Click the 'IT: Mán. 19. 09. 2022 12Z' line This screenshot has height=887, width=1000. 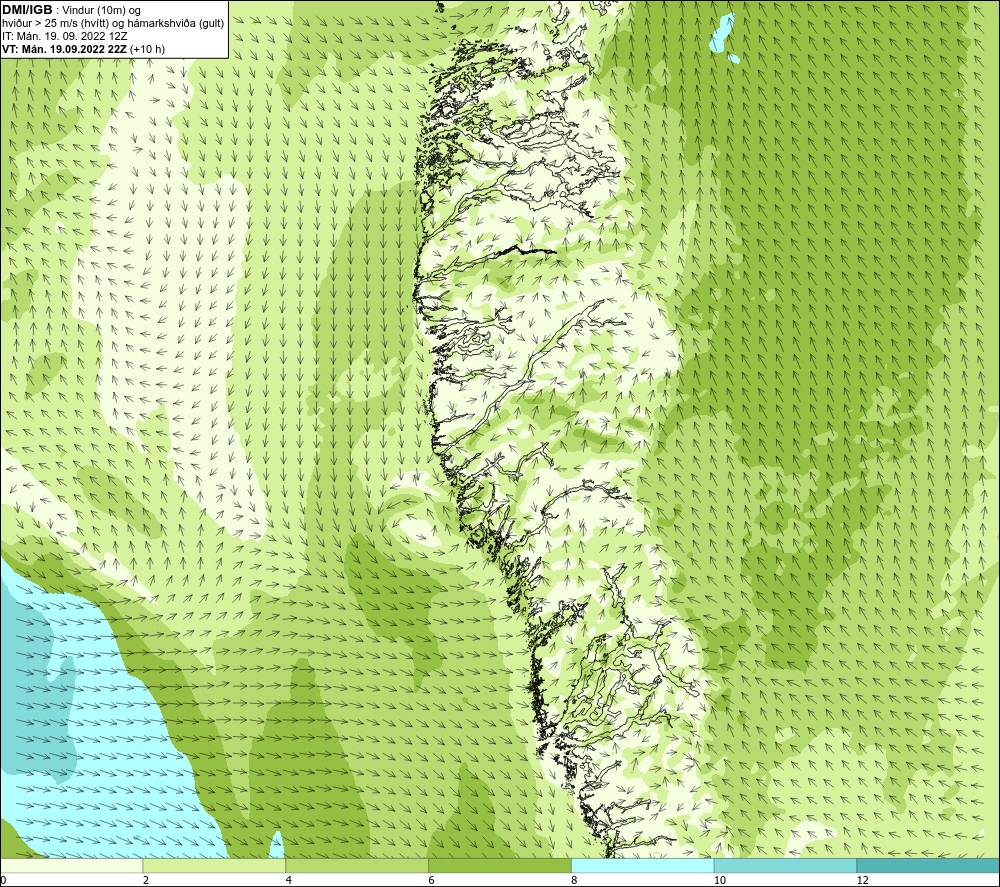(64, 36)
